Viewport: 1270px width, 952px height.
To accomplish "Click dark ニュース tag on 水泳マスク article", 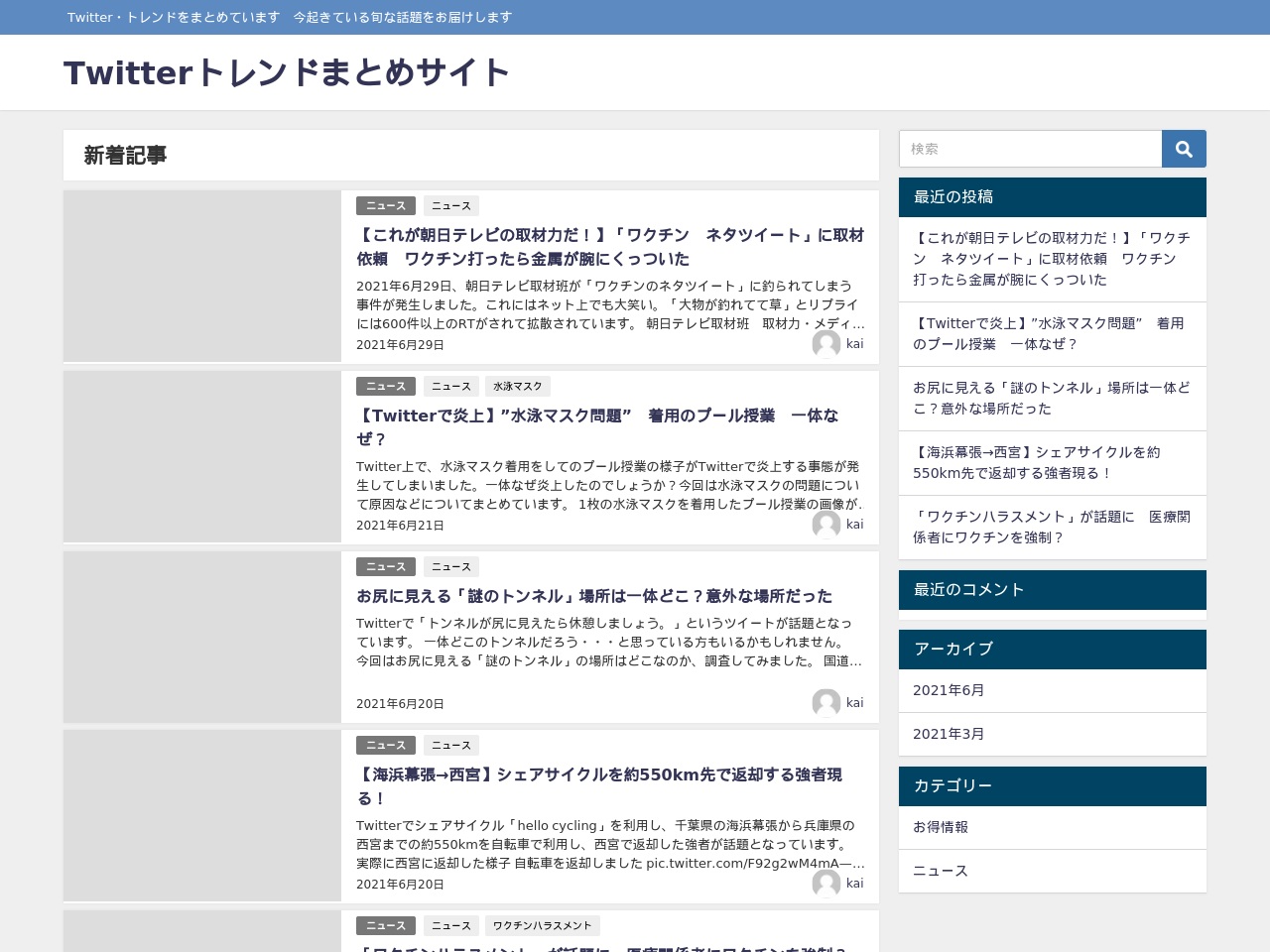I will click(x=386, y=387).
